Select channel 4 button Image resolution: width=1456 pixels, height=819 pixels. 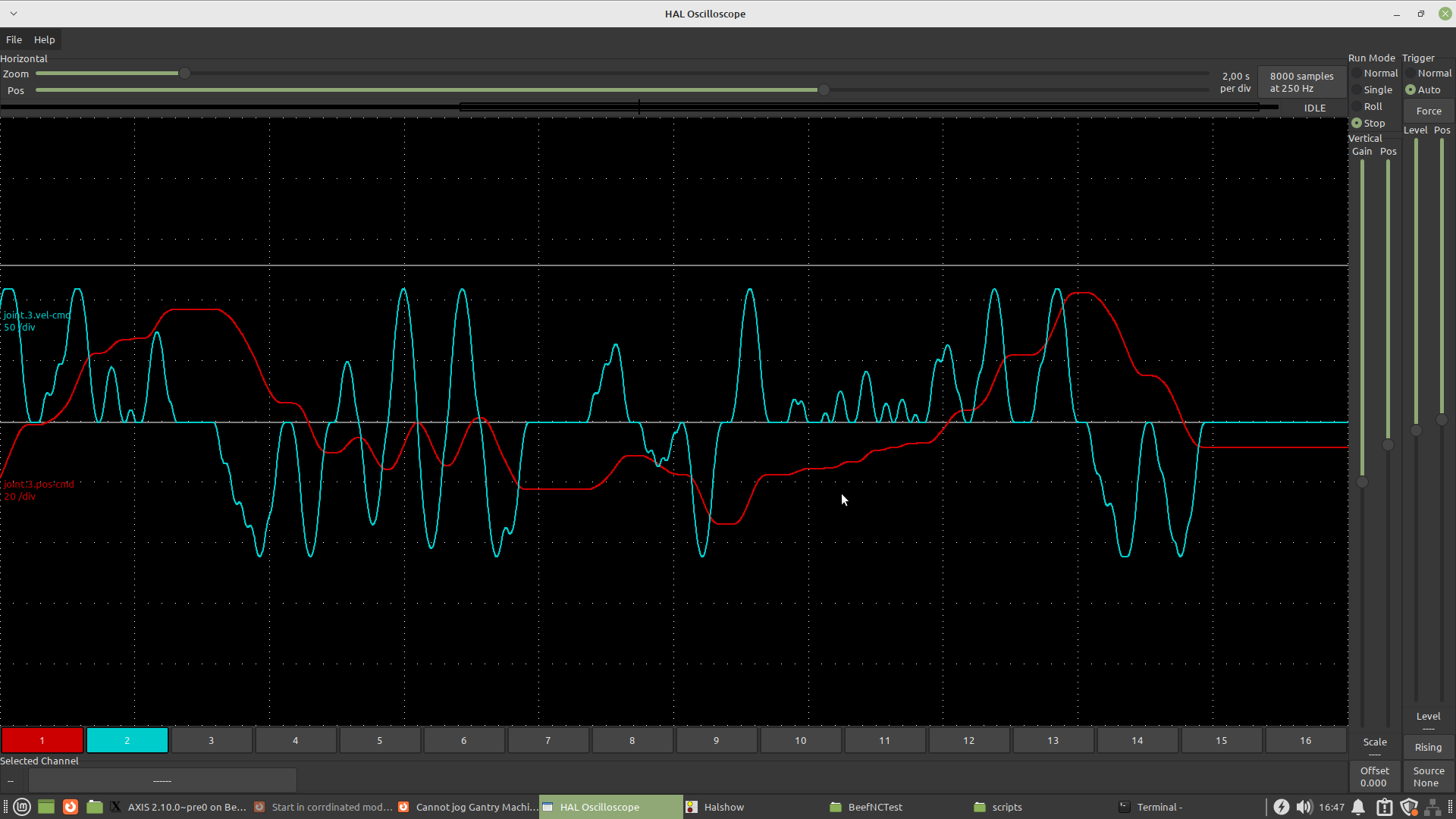point(295,740)
